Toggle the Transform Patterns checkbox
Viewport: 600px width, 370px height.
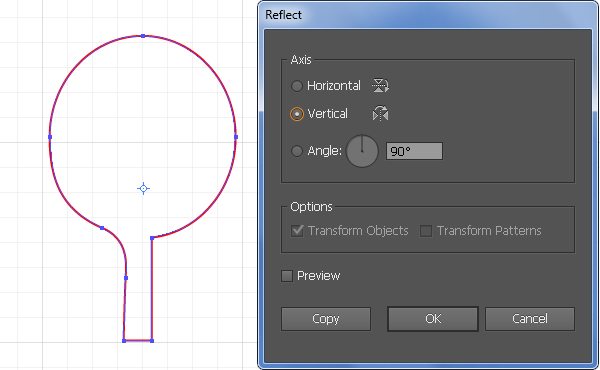coord(426,231)
